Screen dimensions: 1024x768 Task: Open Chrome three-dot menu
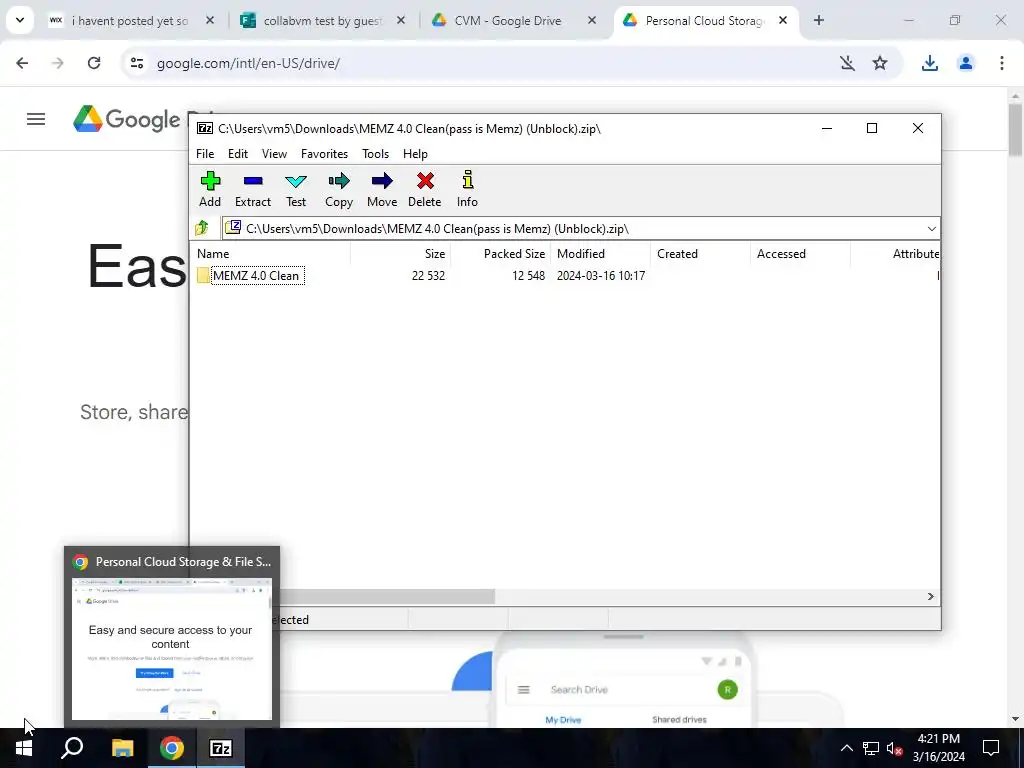point(1002,63)
